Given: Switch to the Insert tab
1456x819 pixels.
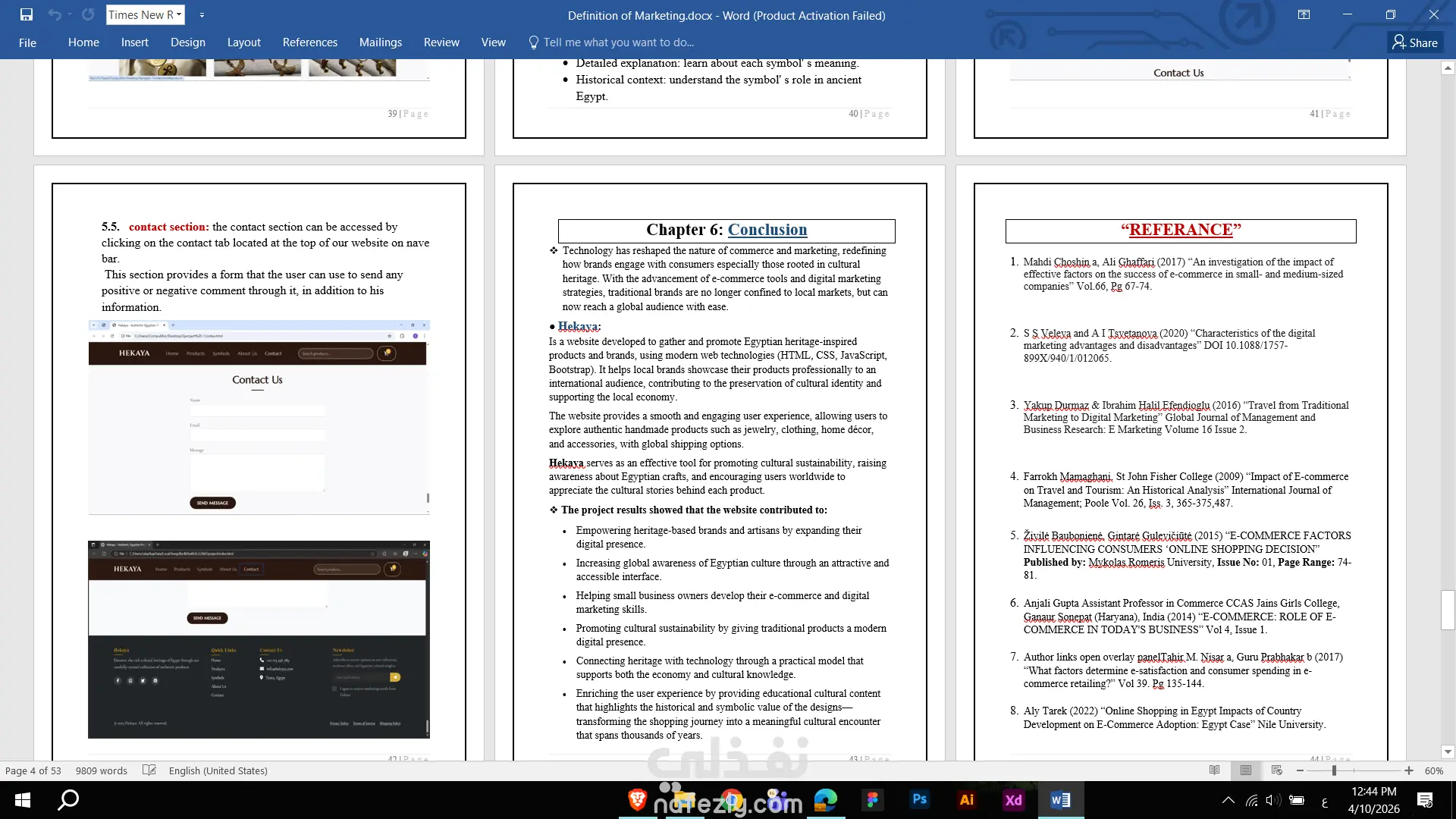Looking at the screenshot, I should [x=134, y=42].
